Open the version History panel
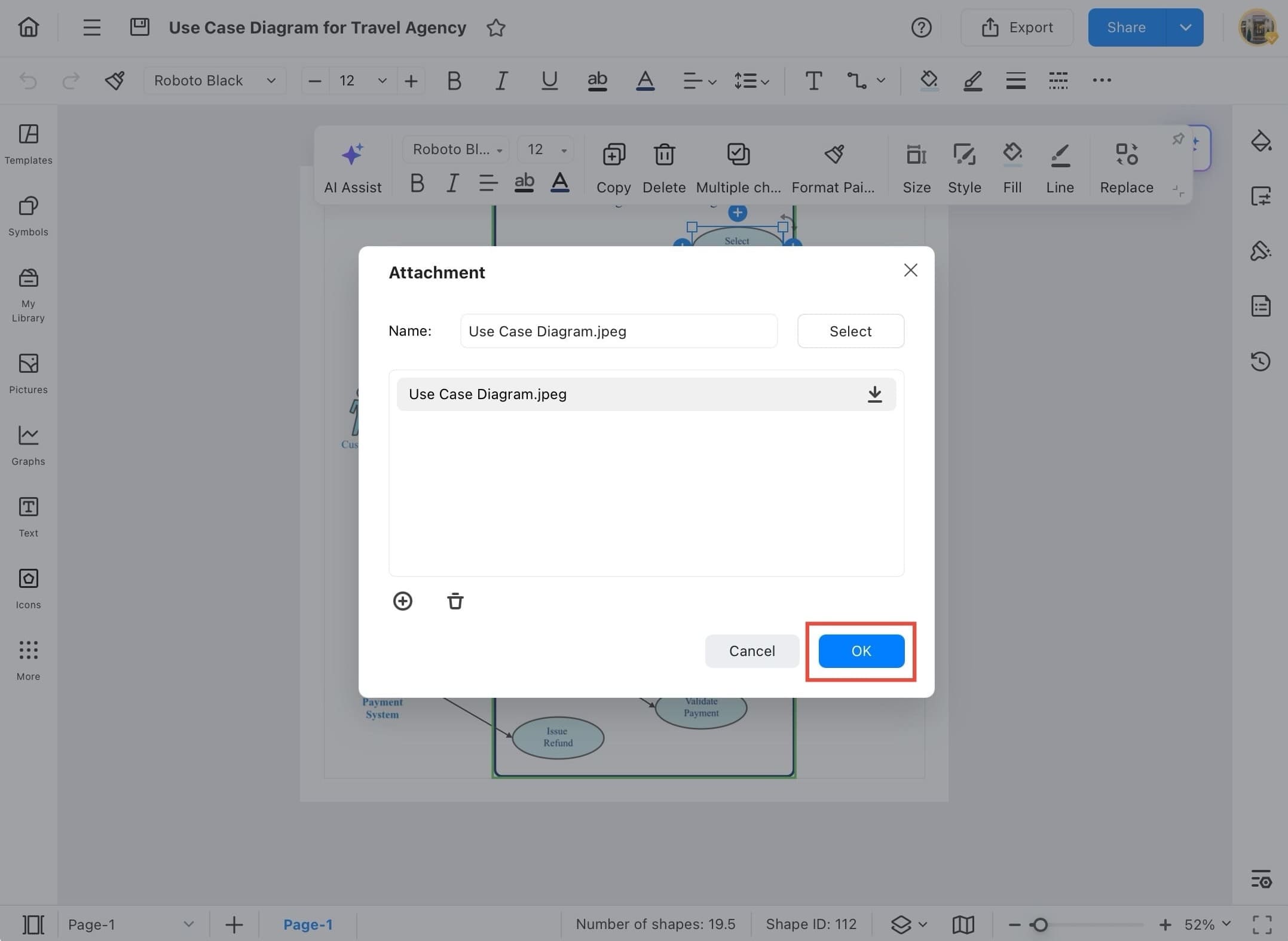 (x=1261, y=361)
